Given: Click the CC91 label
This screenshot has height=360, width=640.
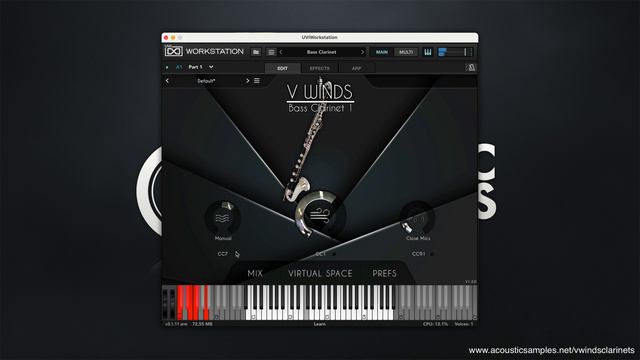Looking at the screenshot, I should tap(418, 254).
